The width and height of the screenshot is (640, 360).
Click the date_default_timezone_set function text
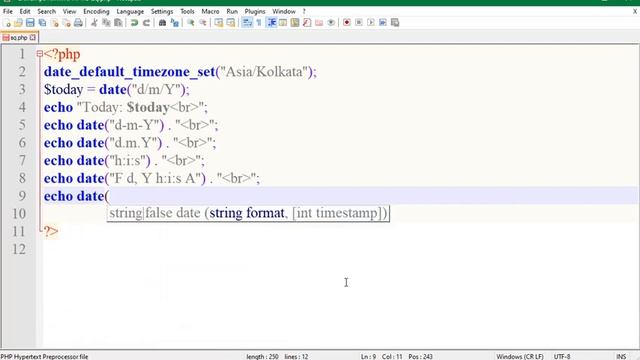(x=129, y=72)
